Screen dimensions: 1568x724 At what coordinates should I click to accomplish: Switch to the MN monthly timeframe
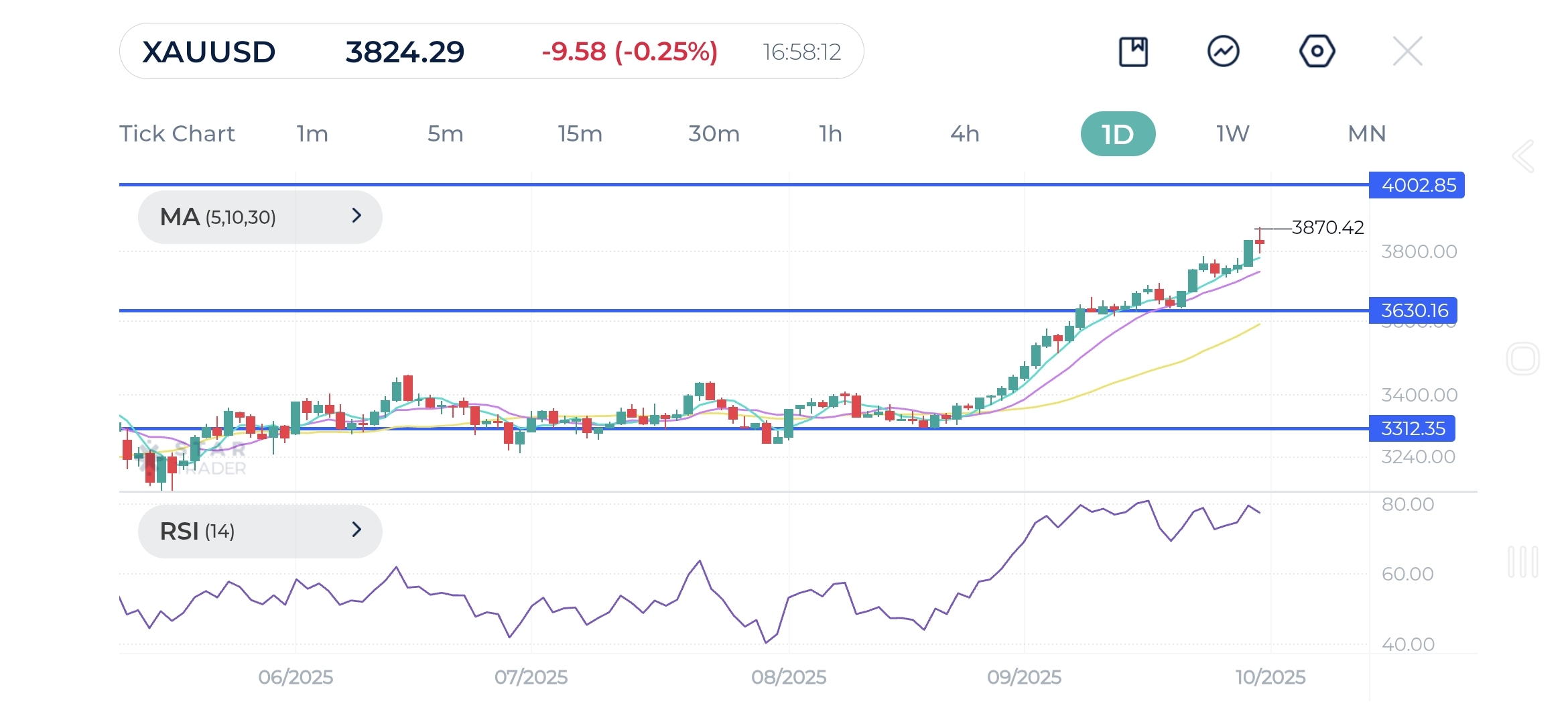click(x=1366, y=134)
